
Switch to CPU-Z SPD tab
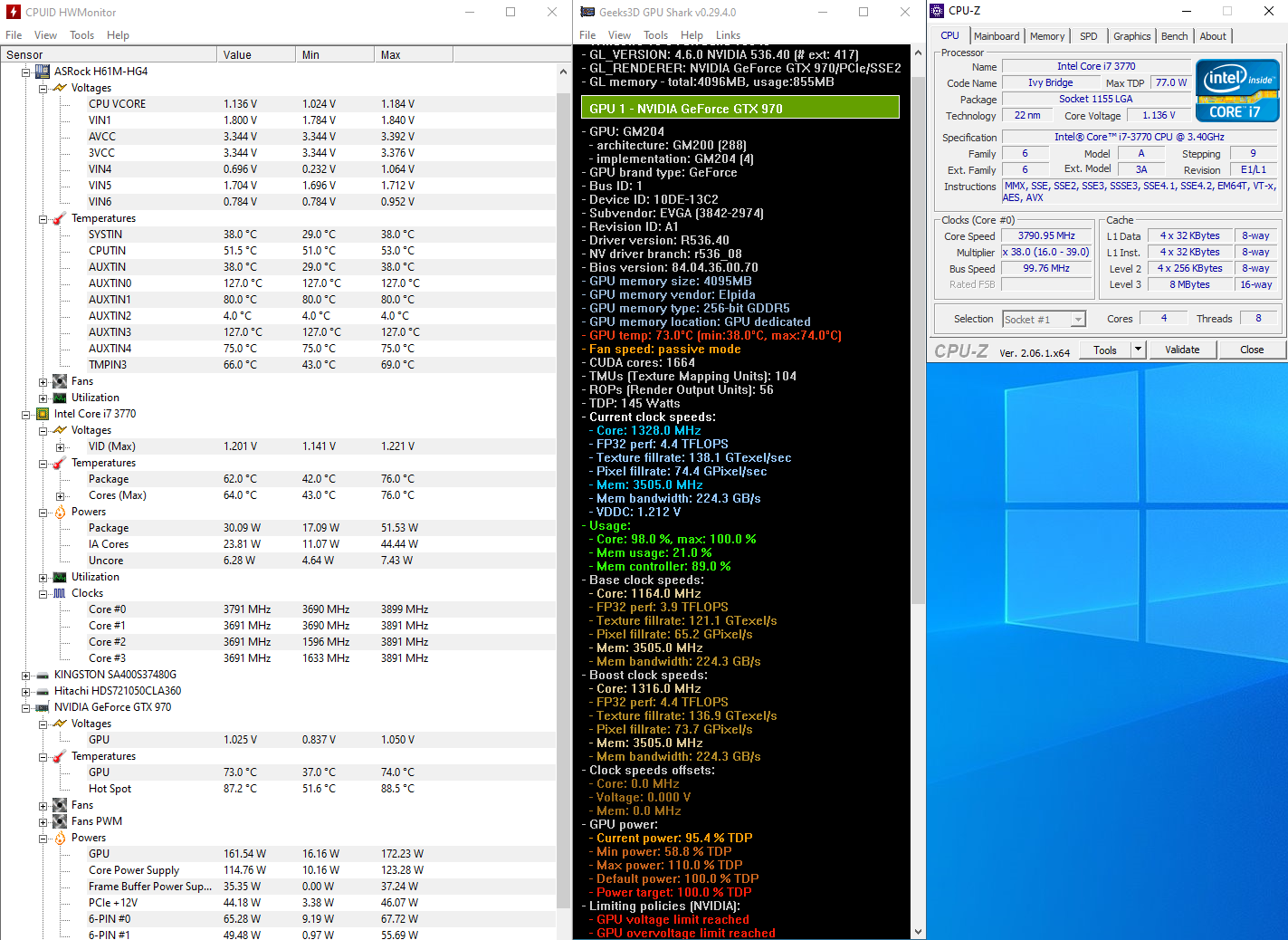pyautogui.click(x=1089, y=36)
